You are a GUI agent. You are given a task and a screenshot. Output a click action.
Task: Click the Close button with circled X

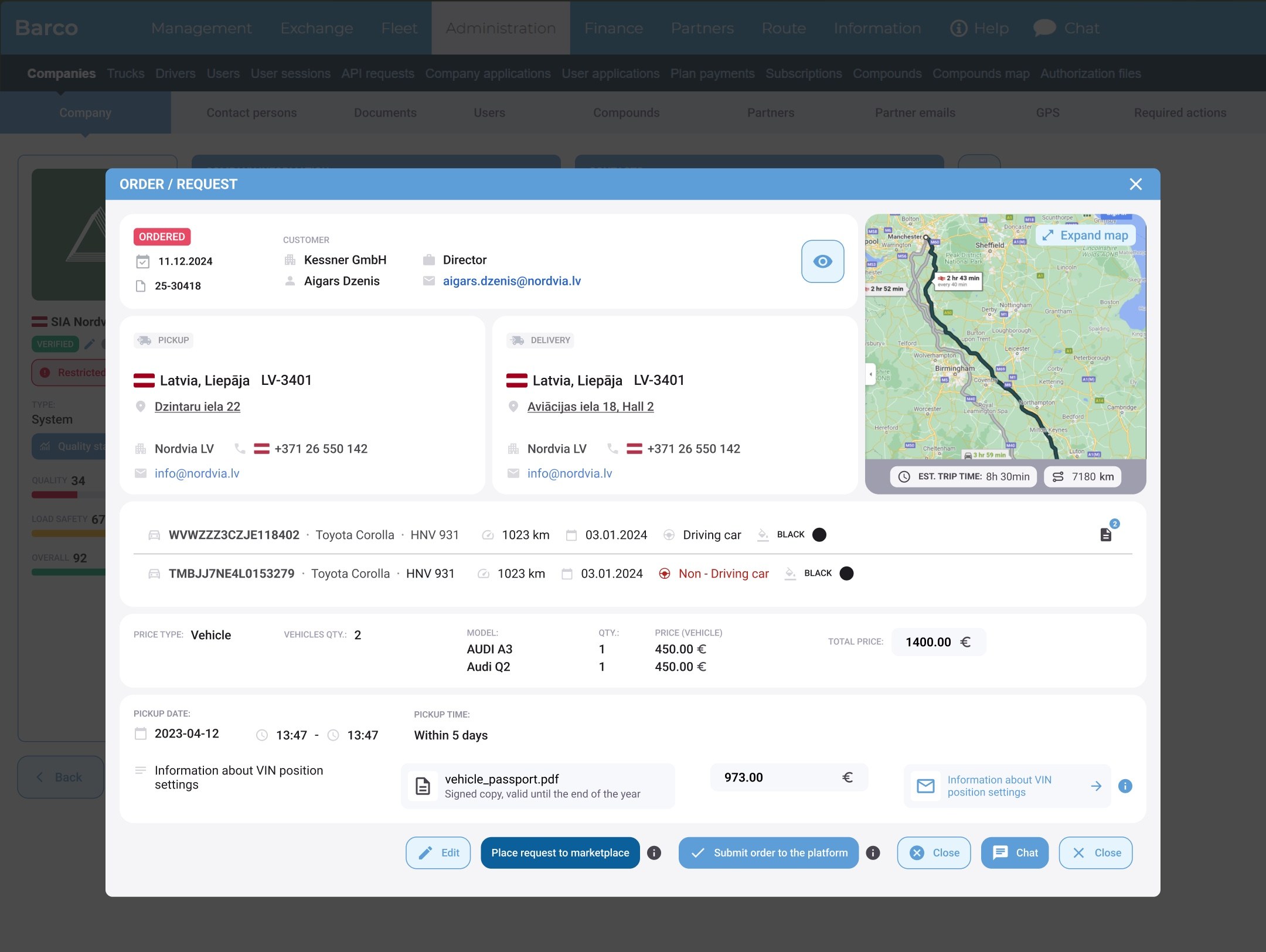pos(934,853)
